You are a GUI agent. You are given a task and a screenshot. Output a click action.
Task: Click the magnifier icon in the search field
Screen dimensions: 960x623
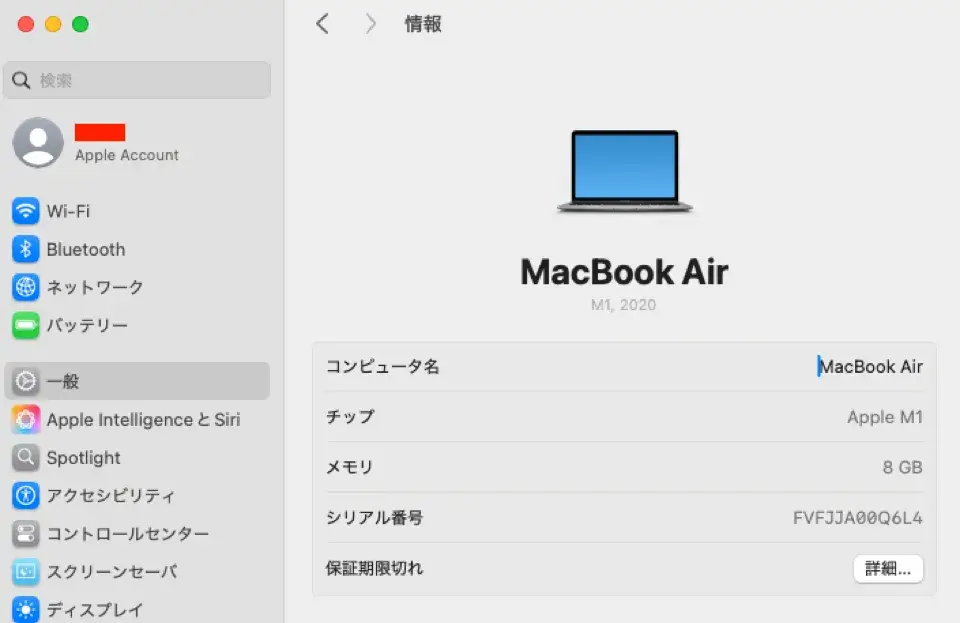[21, 80]
